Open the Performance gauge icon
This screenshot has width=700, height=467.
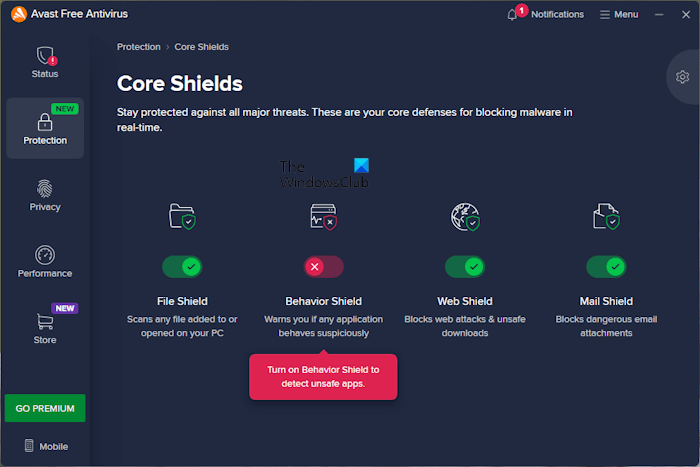click(x=44, y=255)
